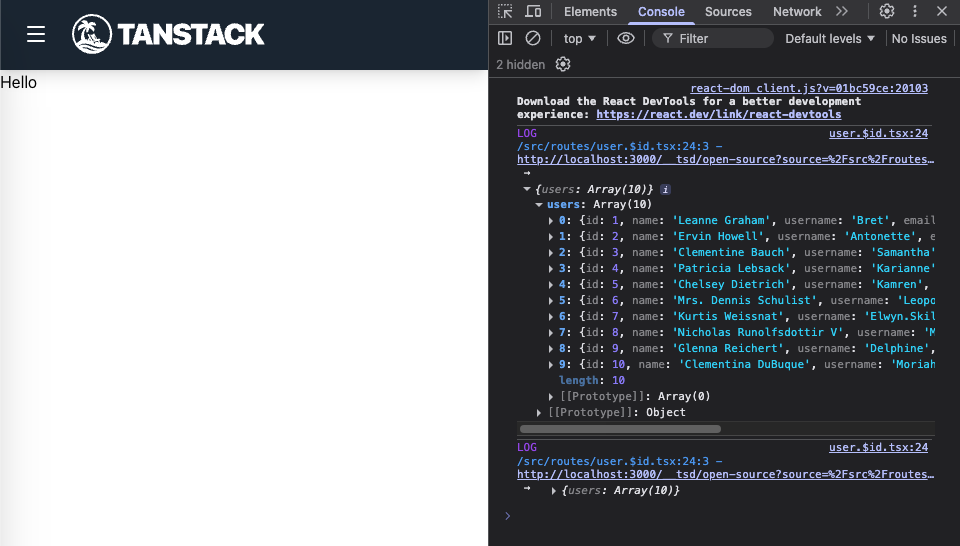Click the first purple LOG label
Viewport: 960px width, 546px height.
527,133
